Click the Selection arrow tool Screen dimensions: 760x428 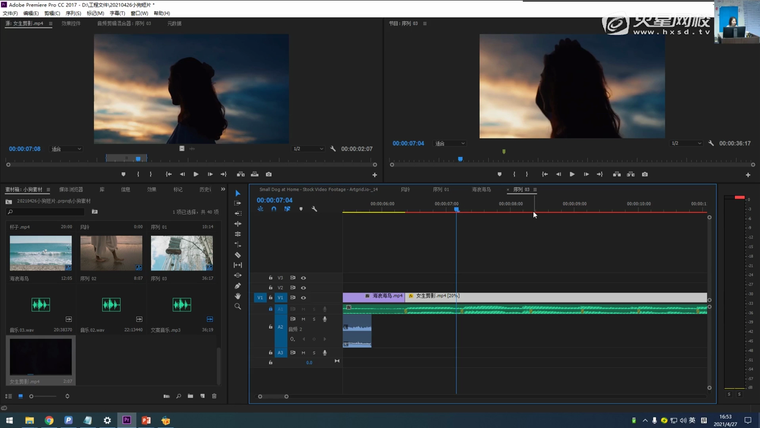pos(238,193)
